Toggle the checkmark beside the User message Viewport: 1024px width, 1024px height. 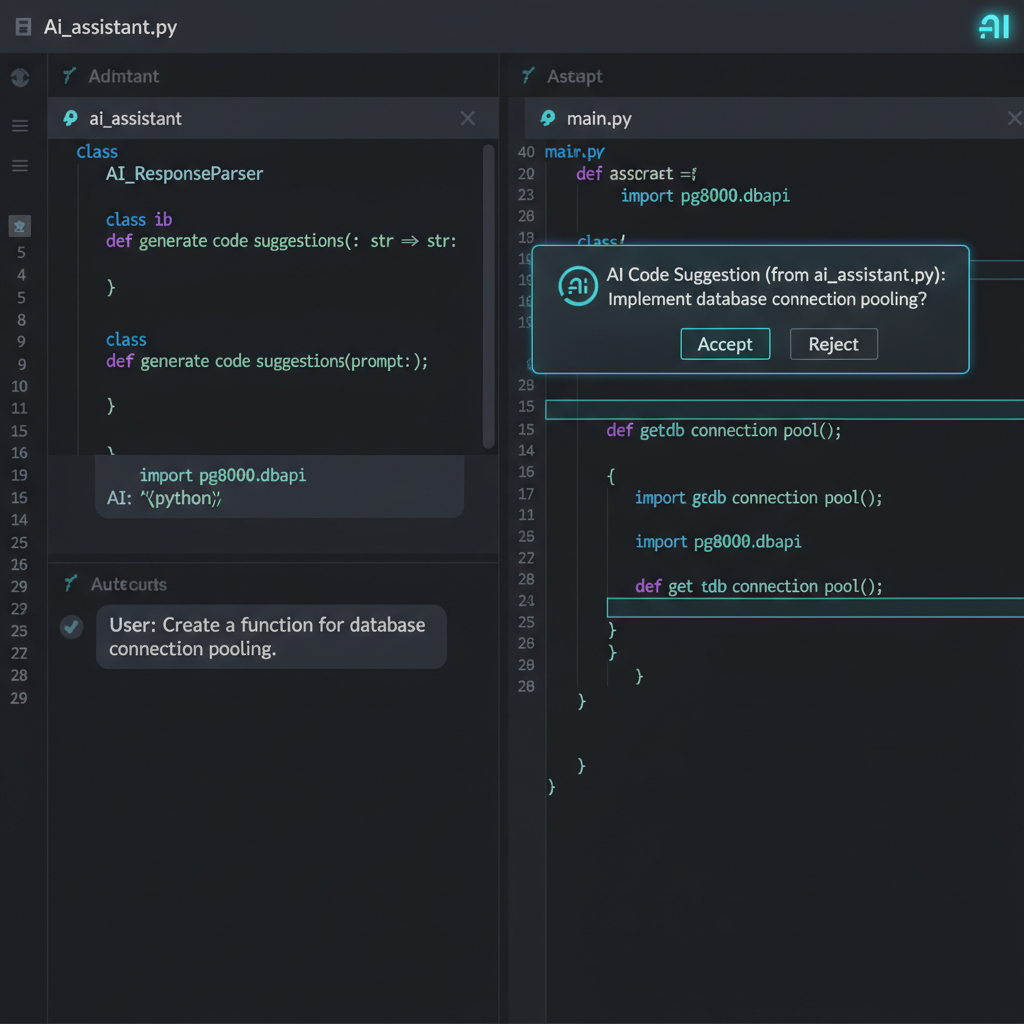coord(71,627)
